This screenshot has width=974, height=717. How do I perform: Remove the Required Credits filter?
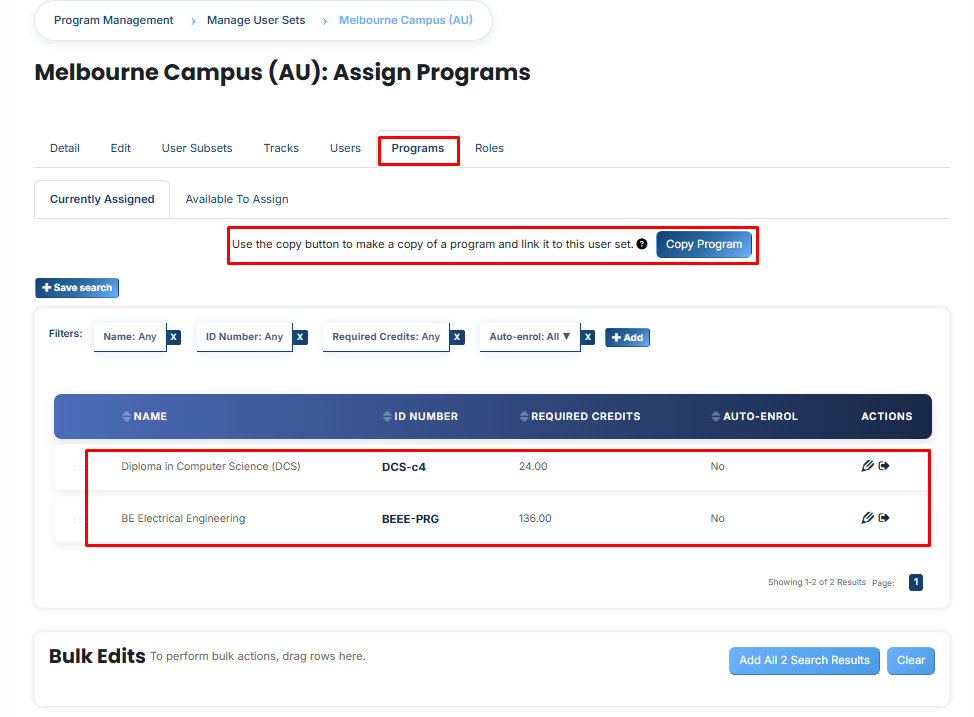(457, 337)
